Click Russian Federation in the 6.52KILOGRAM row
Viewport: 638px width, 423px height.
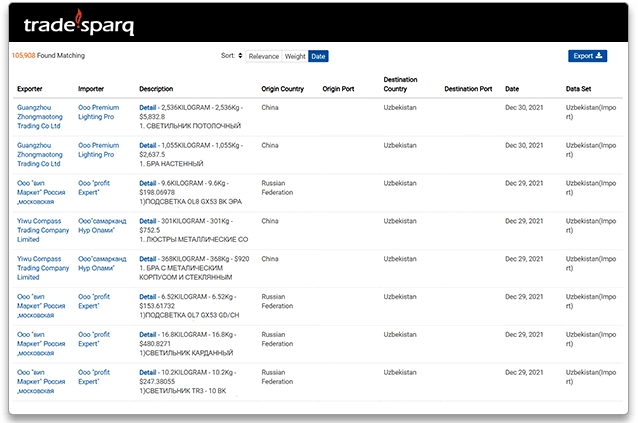click(x=277, y=301)
